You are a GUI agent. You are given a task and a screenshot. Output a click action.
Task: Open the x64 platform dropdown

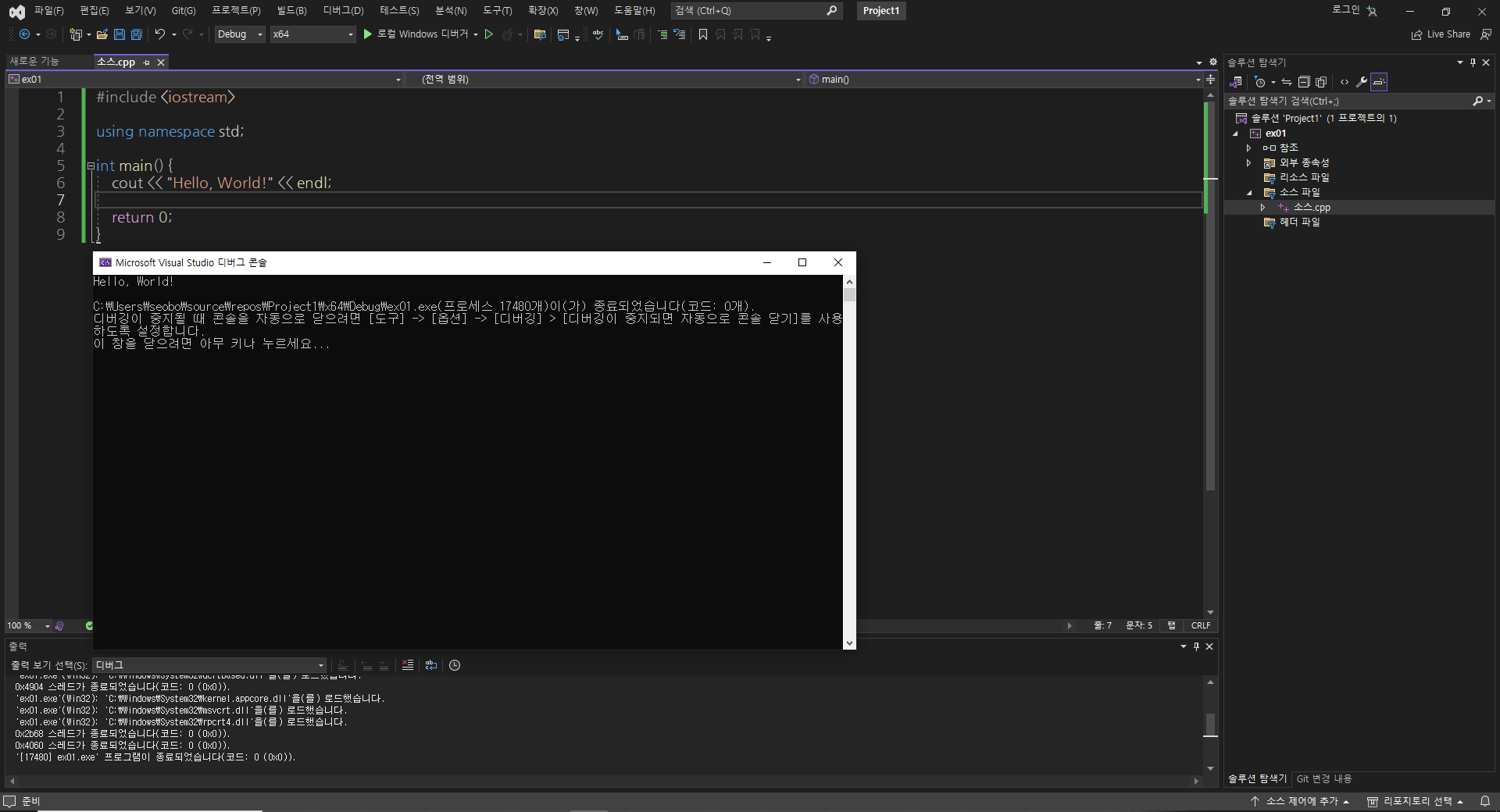coord(312,34)
